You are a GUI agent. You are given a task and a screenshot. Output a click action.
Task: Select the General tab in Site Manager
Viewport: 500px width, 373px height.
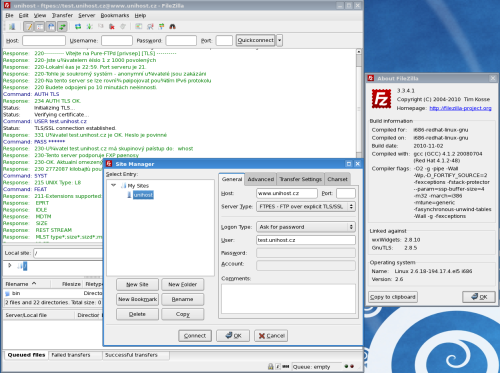tap(232, 179)
